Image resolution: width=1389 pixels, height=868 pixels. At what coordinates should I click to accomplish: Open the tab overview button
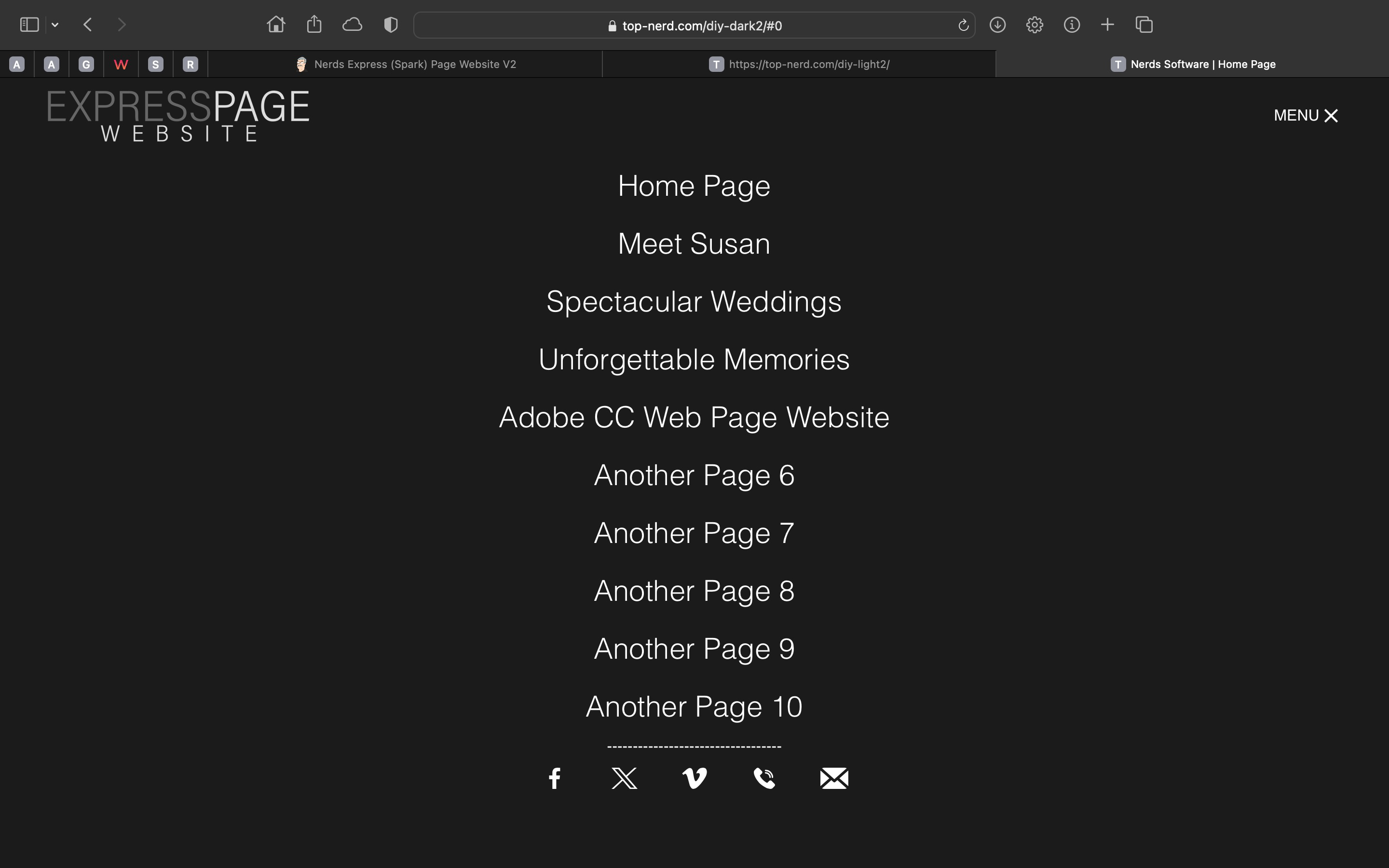(1144, 25)
